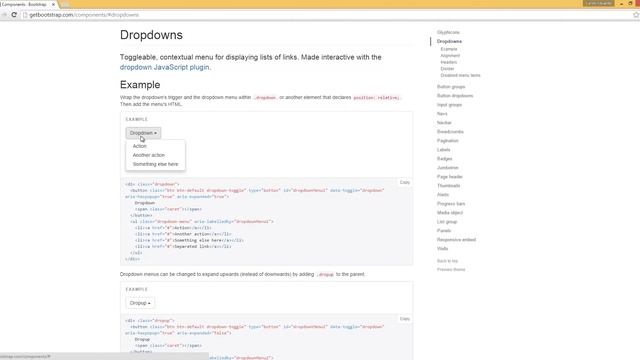640x360 pixels.
Task: Click the Dropdowns page heading
Action: tap(151, 35)
